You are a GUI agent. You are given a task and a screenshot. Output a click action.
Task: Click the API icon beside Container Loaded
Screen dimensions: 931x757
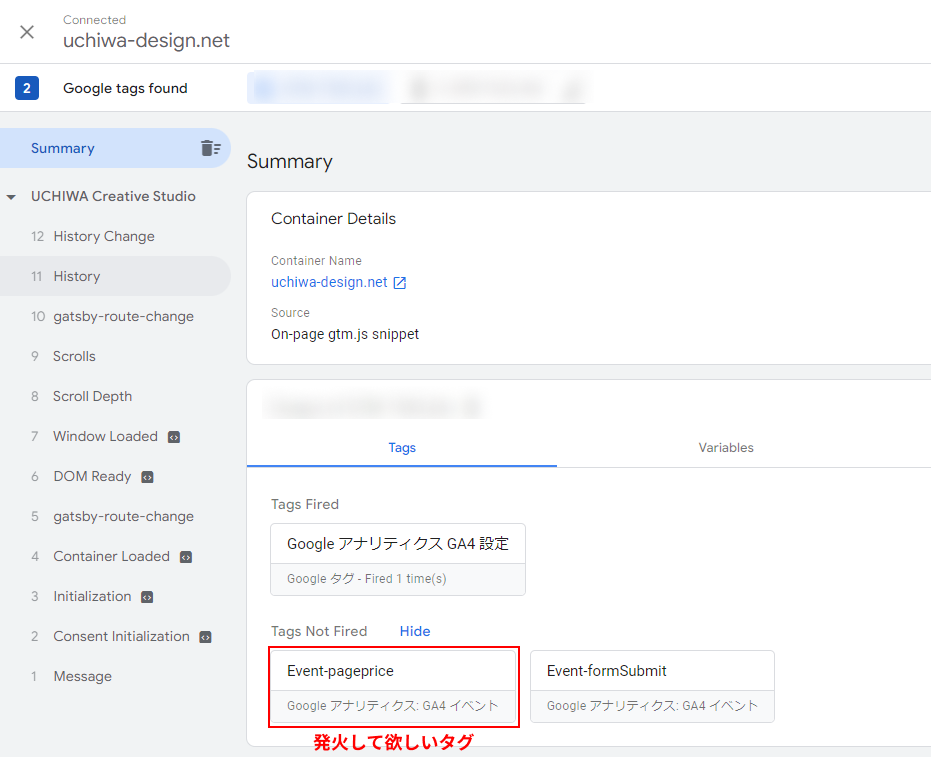[x=186, y=557]
